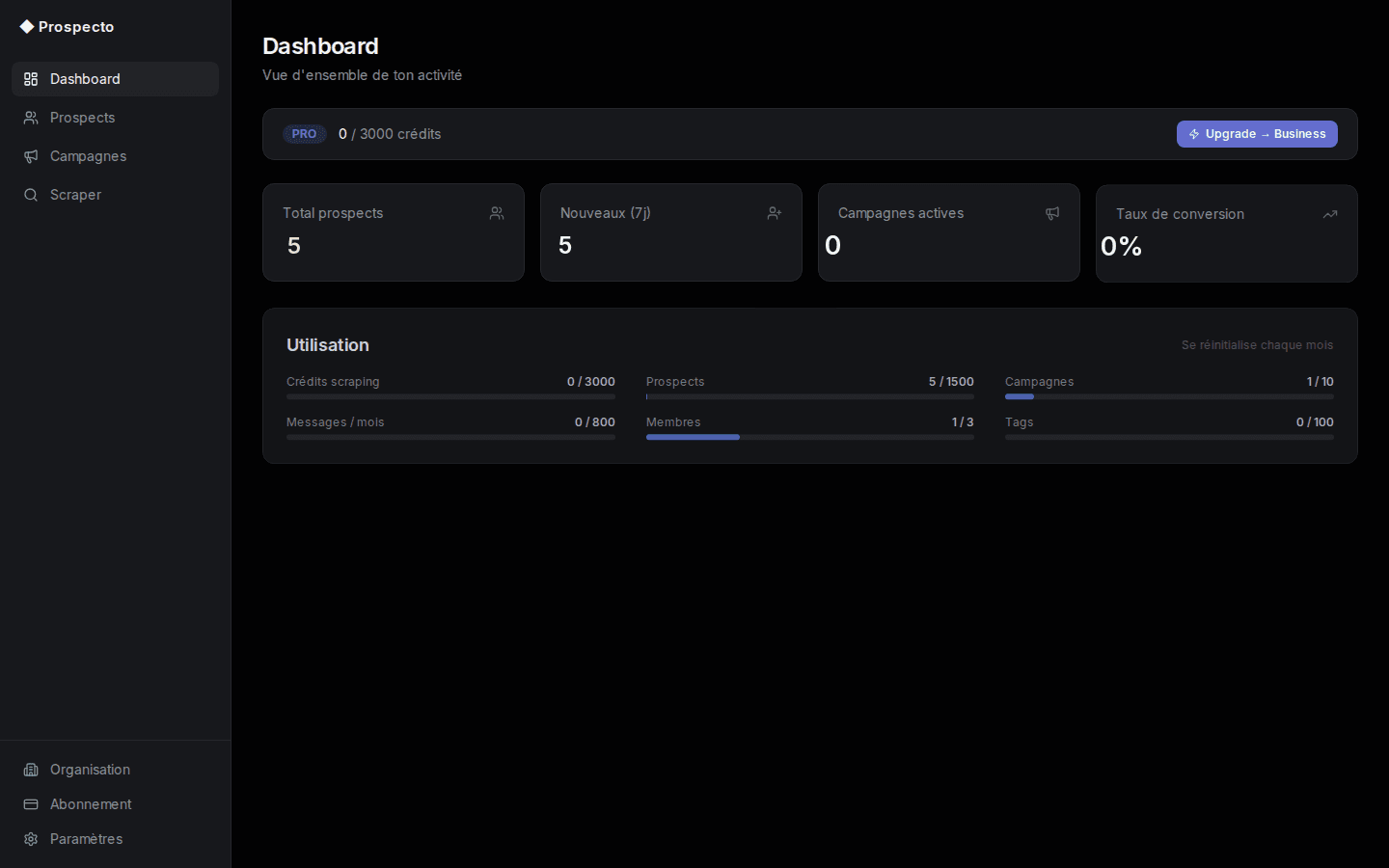Click the Organisation building icon
This screenshot has width=1389, height=868.
pyautogui.click(x=31, y=770)
